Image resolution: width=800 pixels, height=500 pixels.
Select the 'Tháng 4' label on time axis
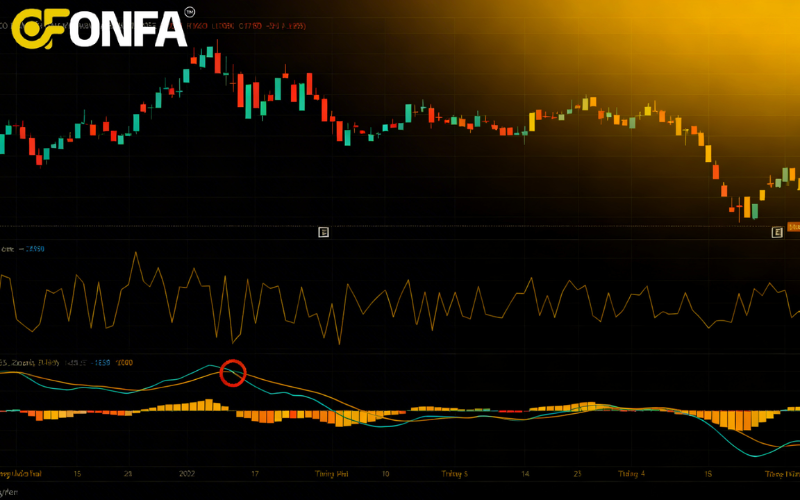(x=631, y=473)
